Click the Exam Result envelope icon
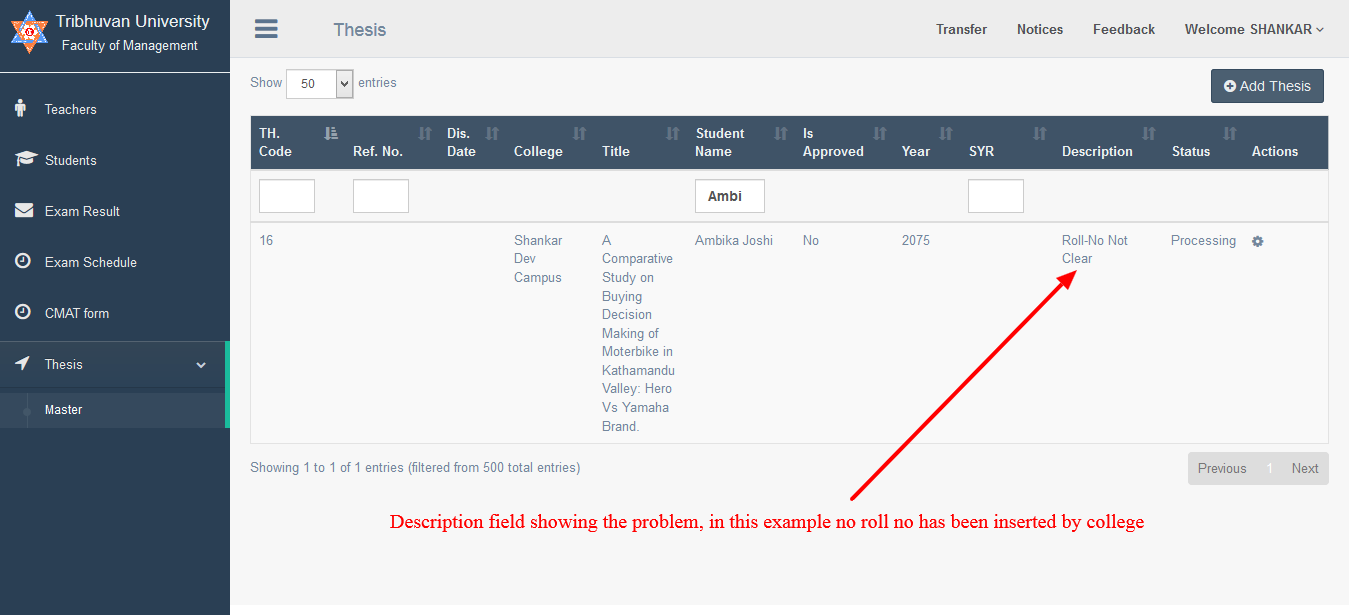 click(23, 210)
